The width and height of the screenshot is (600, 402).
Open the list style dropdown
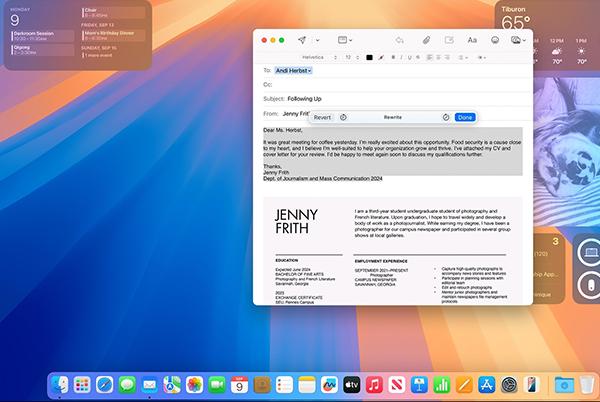463,57
